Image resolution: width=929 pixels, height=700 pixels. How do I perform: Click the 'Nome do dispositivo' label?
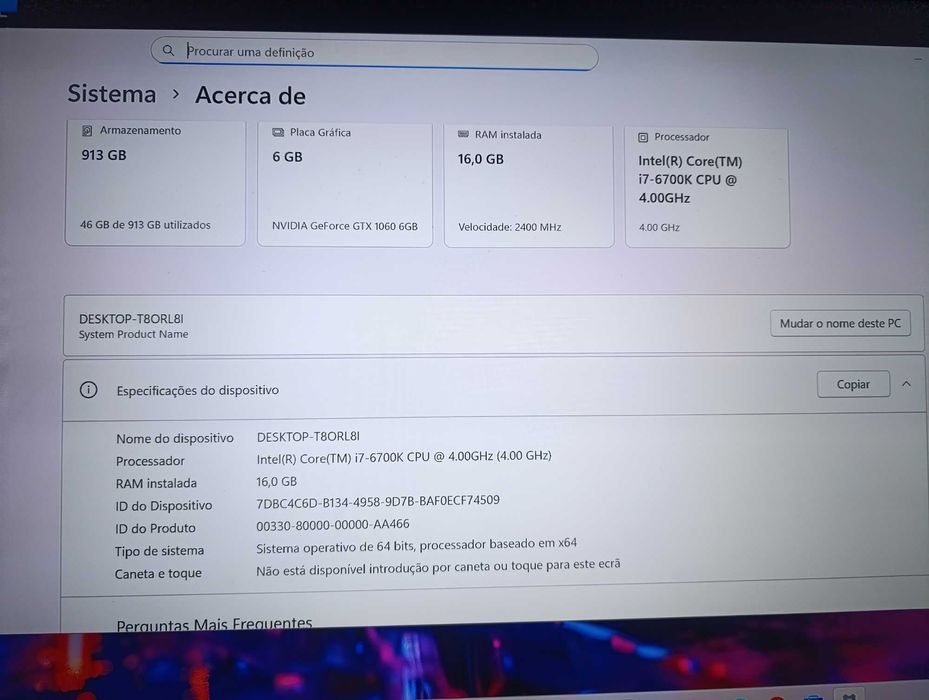[175, 439]
